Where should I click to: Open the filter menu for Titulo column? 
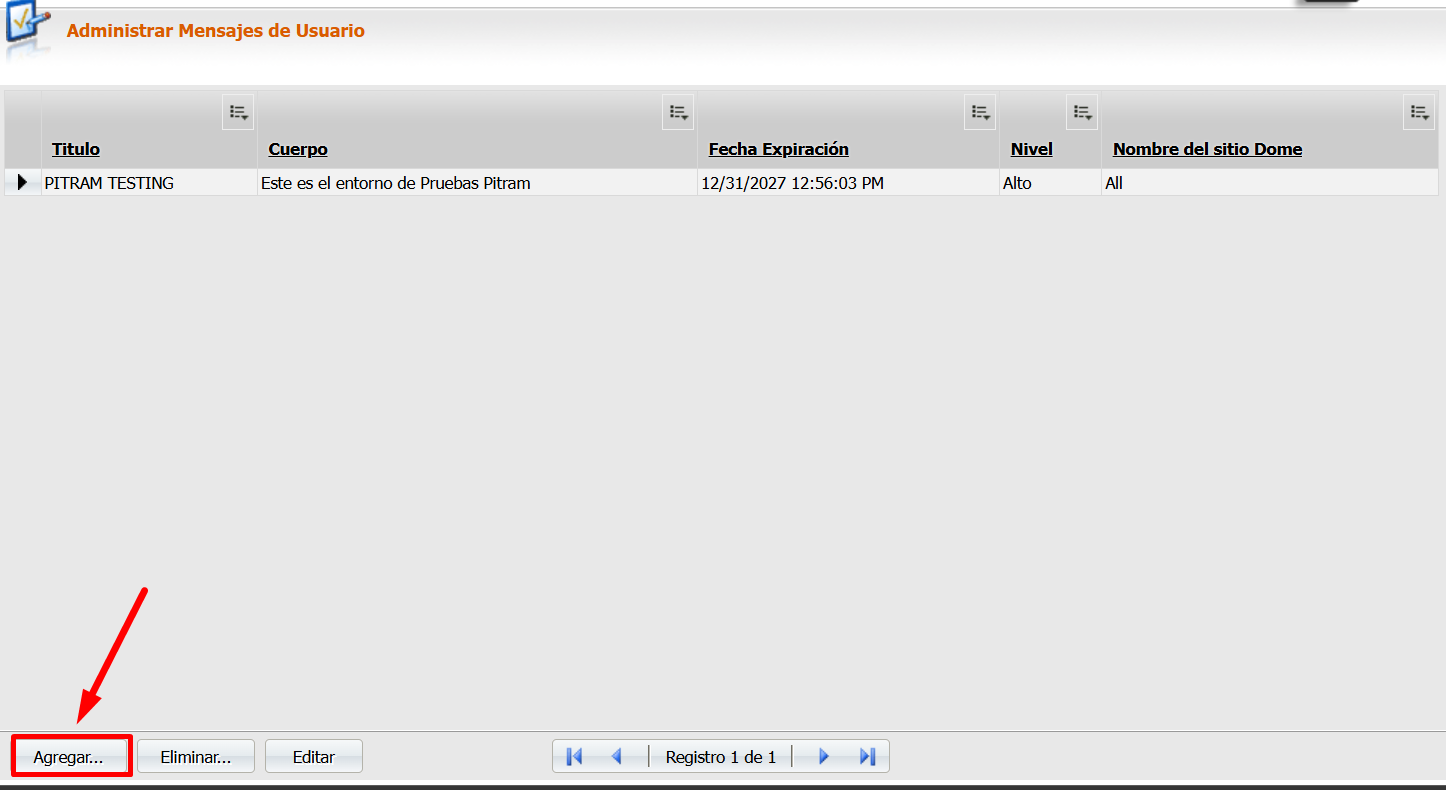[238, 112]
